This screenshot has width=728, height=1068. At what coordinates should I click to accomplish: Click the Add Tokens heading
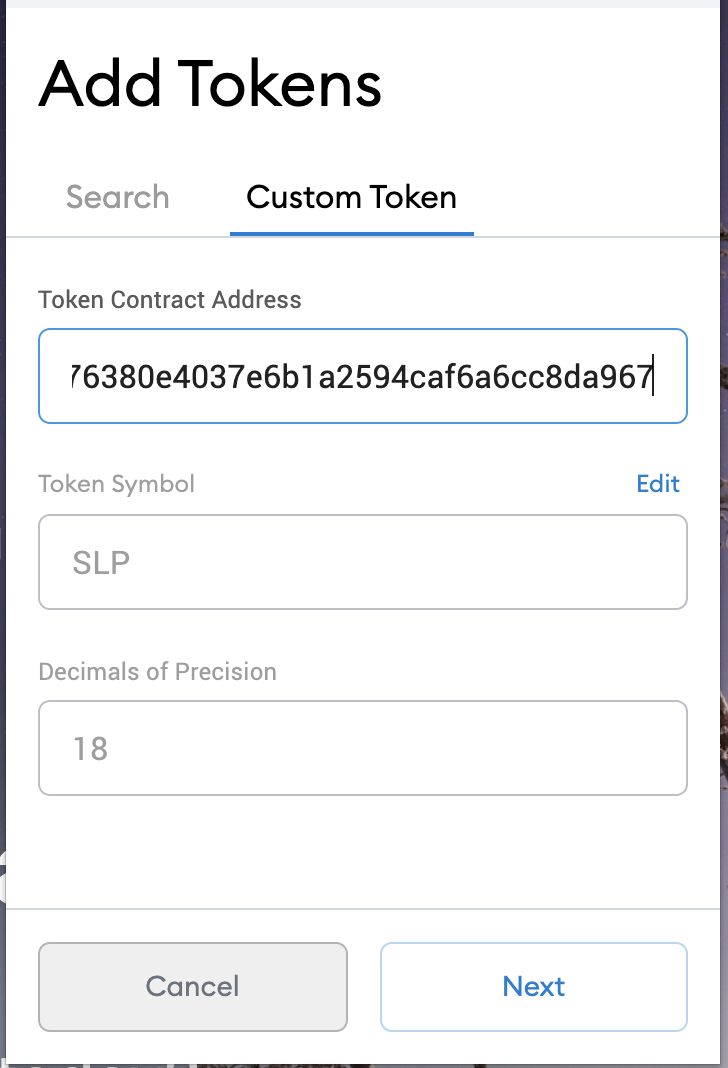tap(210, 84)
